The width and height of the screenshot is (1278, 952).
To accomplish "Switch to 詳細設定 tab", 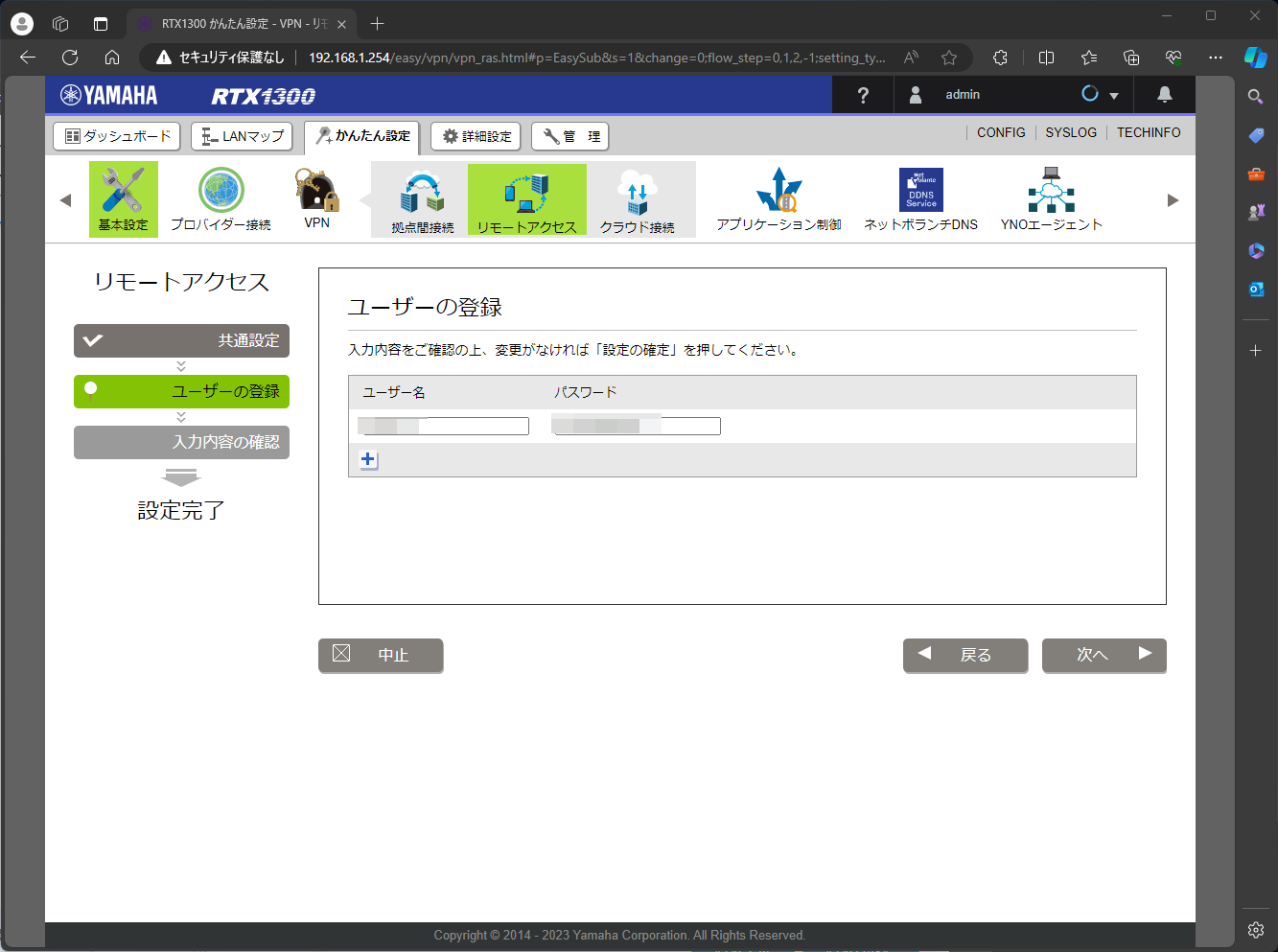I will click(x=476, y=136).
